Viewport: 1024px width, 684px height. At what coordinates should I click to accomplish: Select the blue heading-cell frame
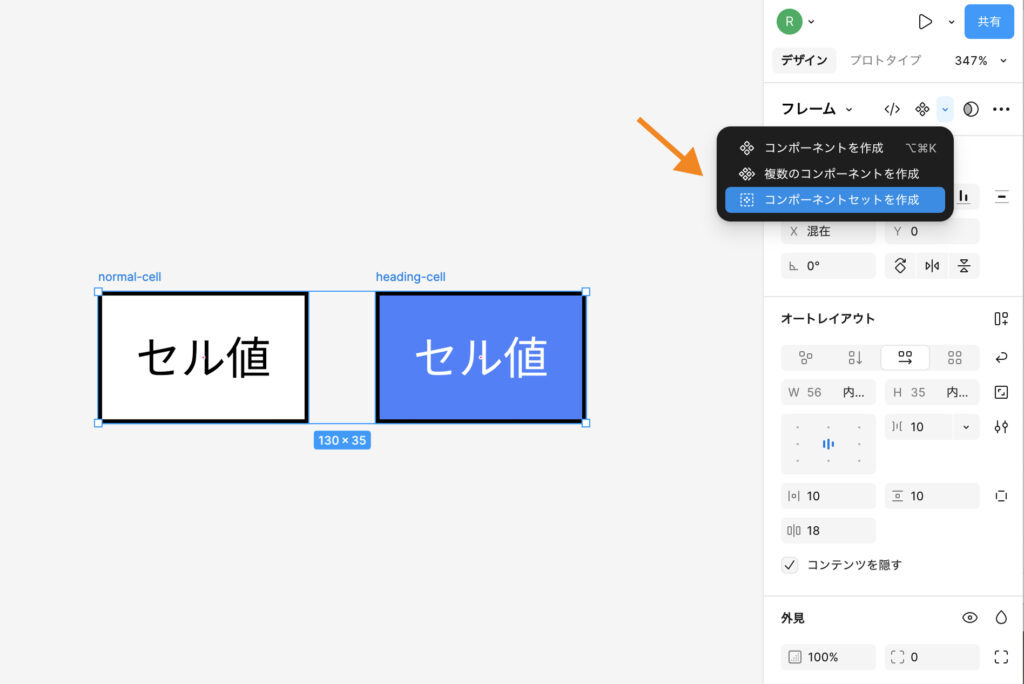tap(480, 357)
